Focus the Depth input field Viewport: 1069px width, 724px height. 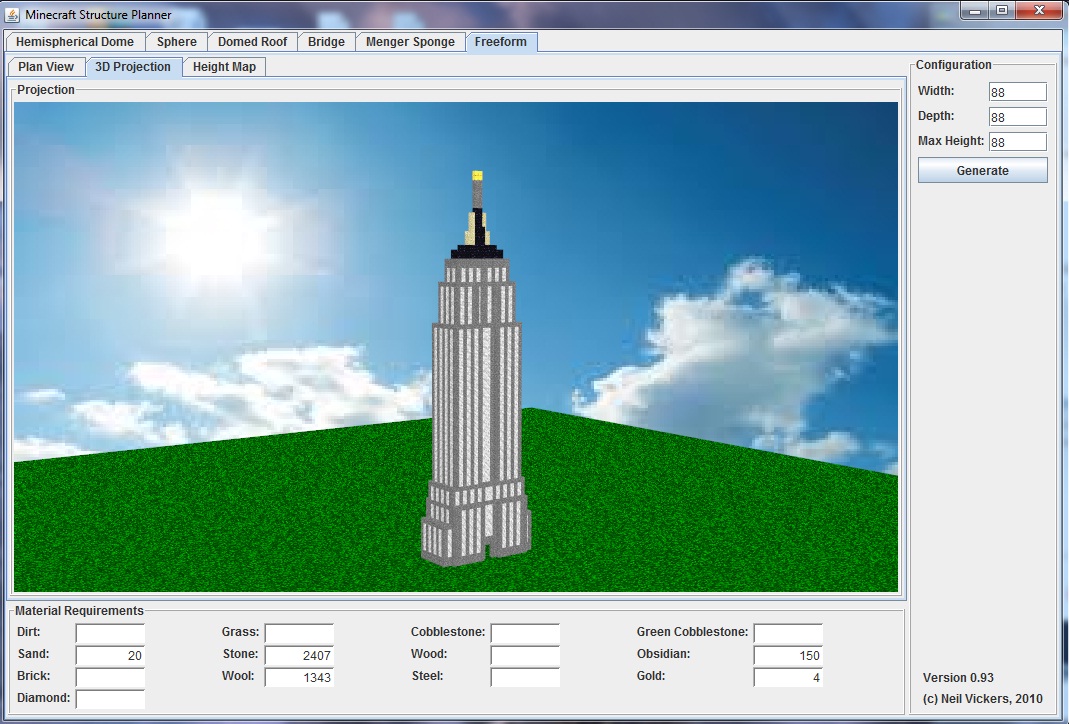[1017, 117]
